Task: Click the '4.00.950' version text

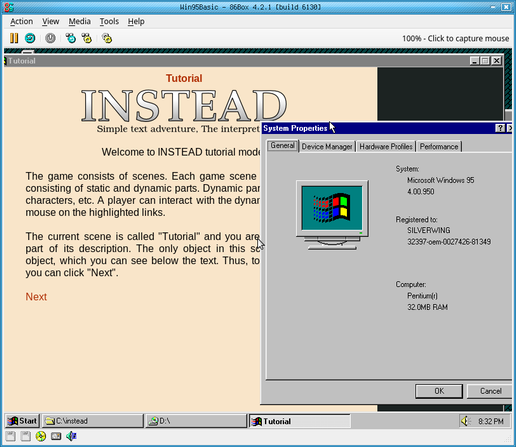Action: (x=420, y=192)
